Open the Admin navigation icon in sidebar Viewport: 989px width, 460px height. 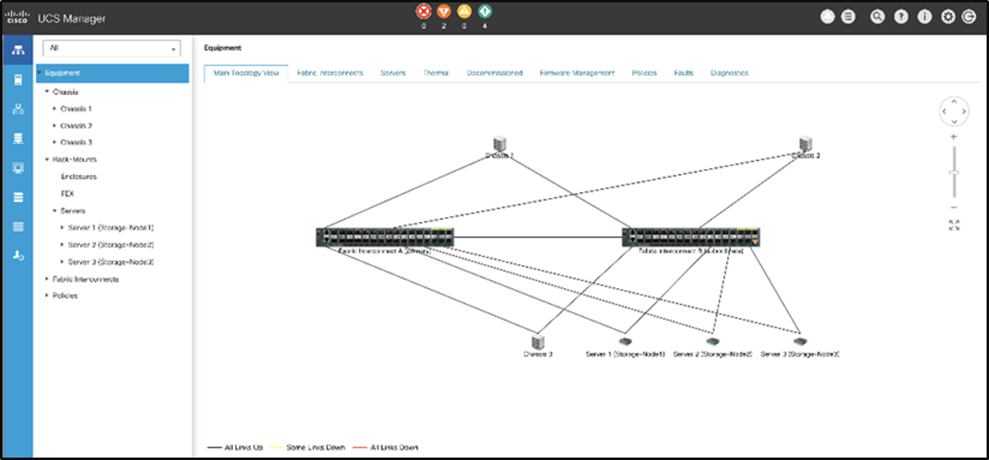pyautogui.click(x=18, y=256)
